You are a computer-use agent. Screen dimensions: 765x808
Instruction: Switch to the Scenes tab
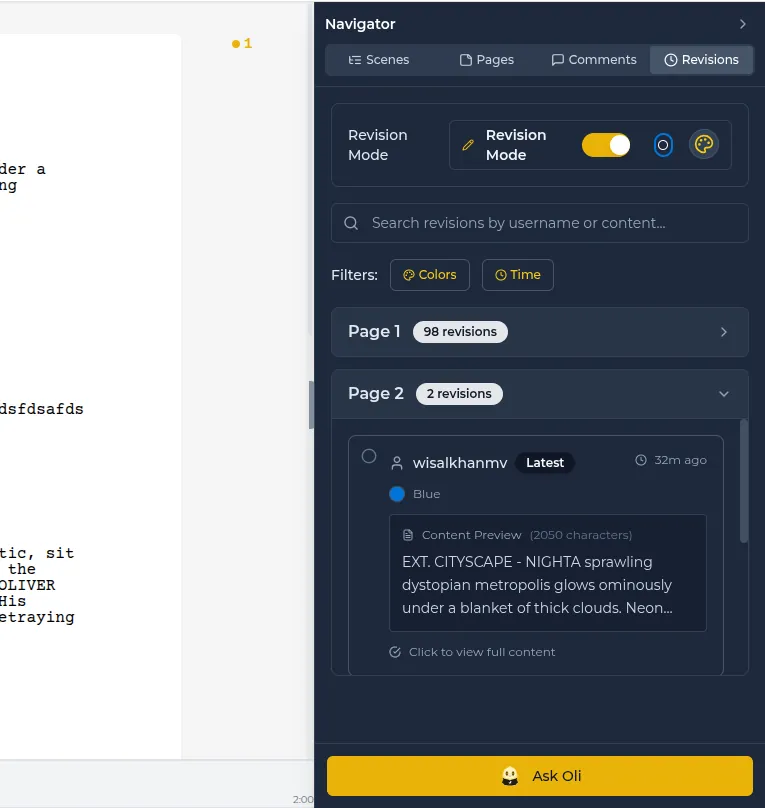pos(379,60)
